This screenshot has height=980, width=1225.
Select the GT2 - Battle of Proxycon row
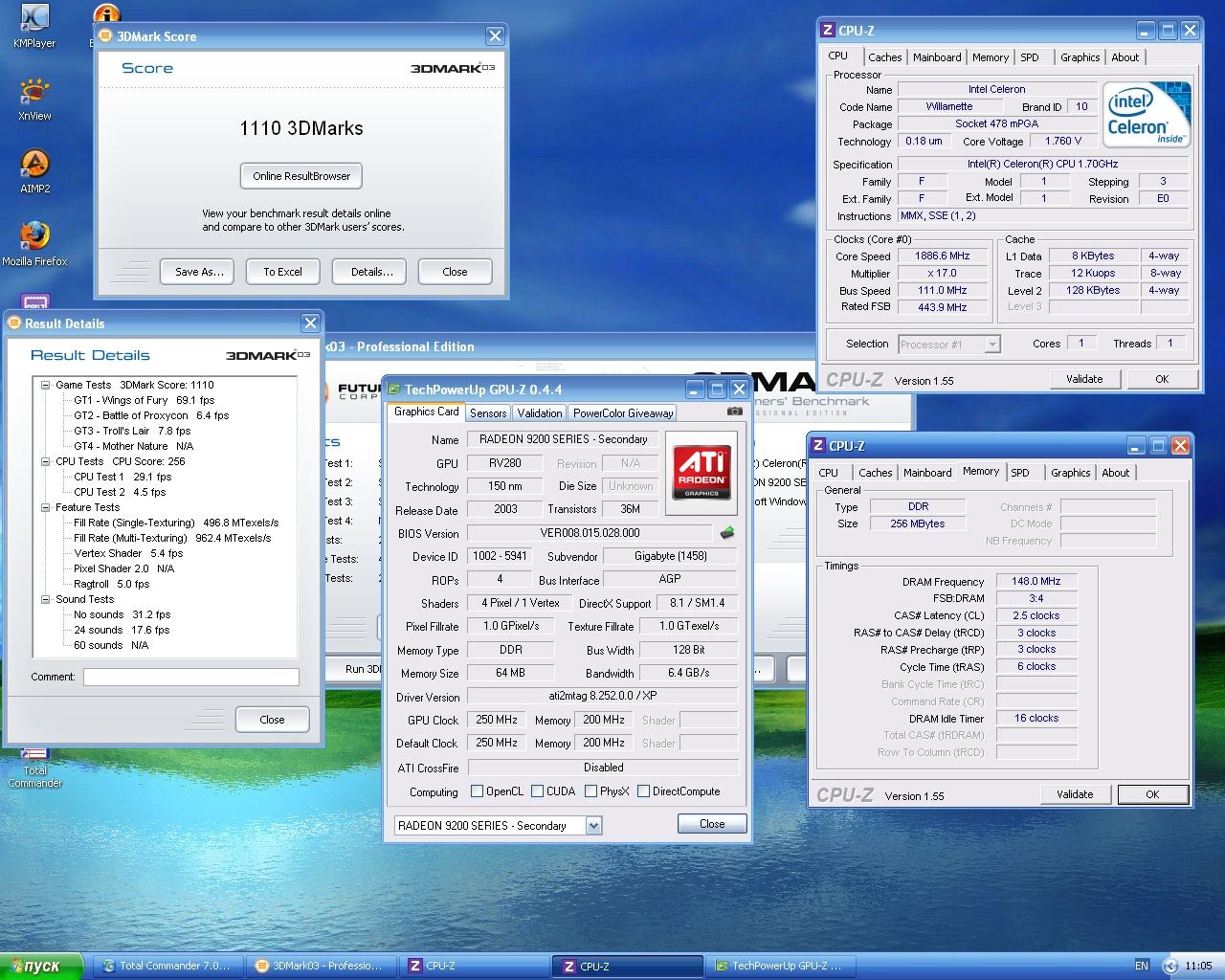coord(151,415)
